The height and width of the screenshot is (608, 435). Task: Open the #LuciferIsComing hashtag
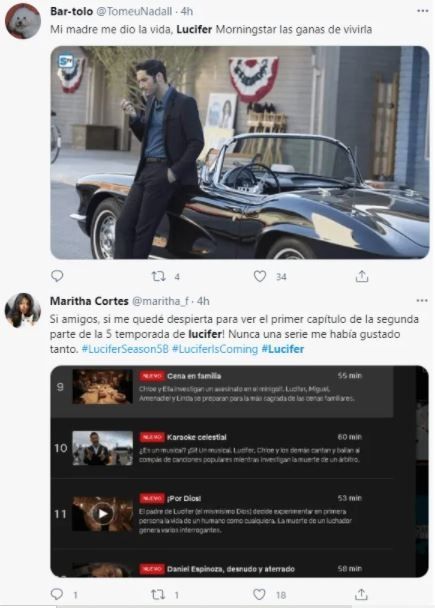215,349
